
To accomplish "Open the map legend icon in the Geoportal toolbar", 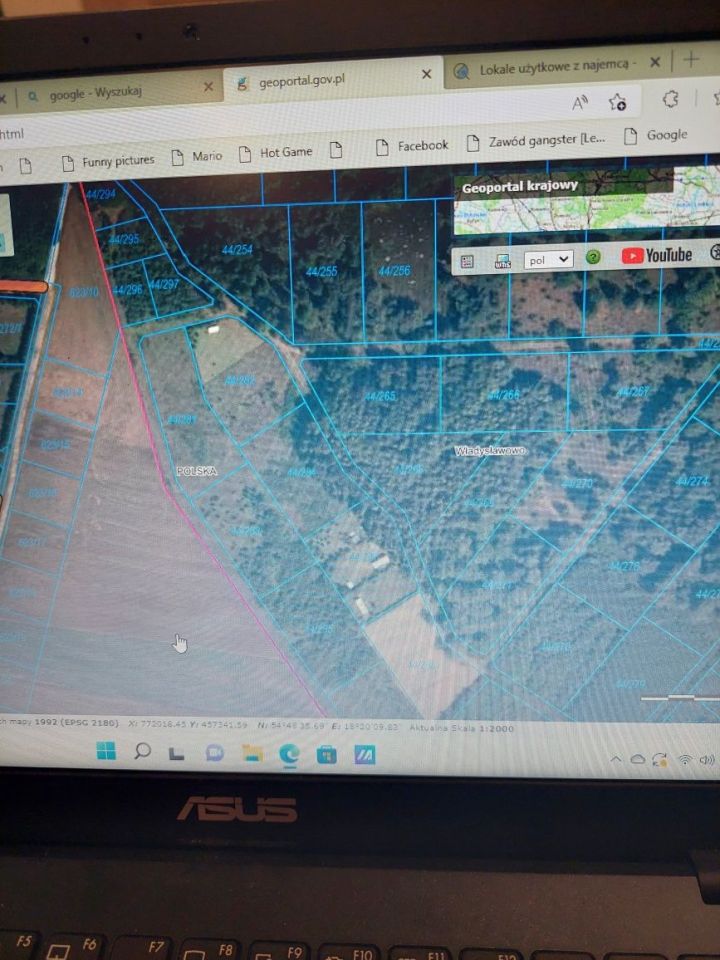I will click(467, 261).
